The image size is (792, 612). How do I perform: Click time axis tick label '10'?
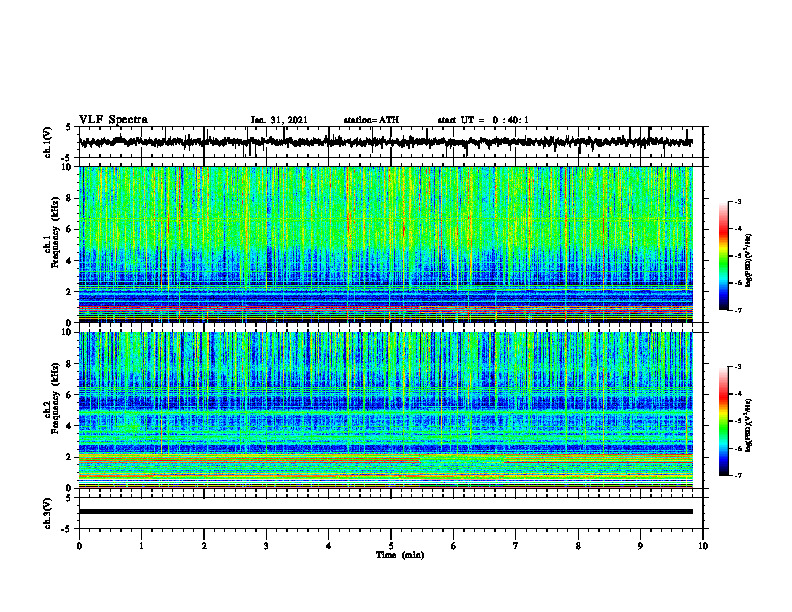(703, 546)
